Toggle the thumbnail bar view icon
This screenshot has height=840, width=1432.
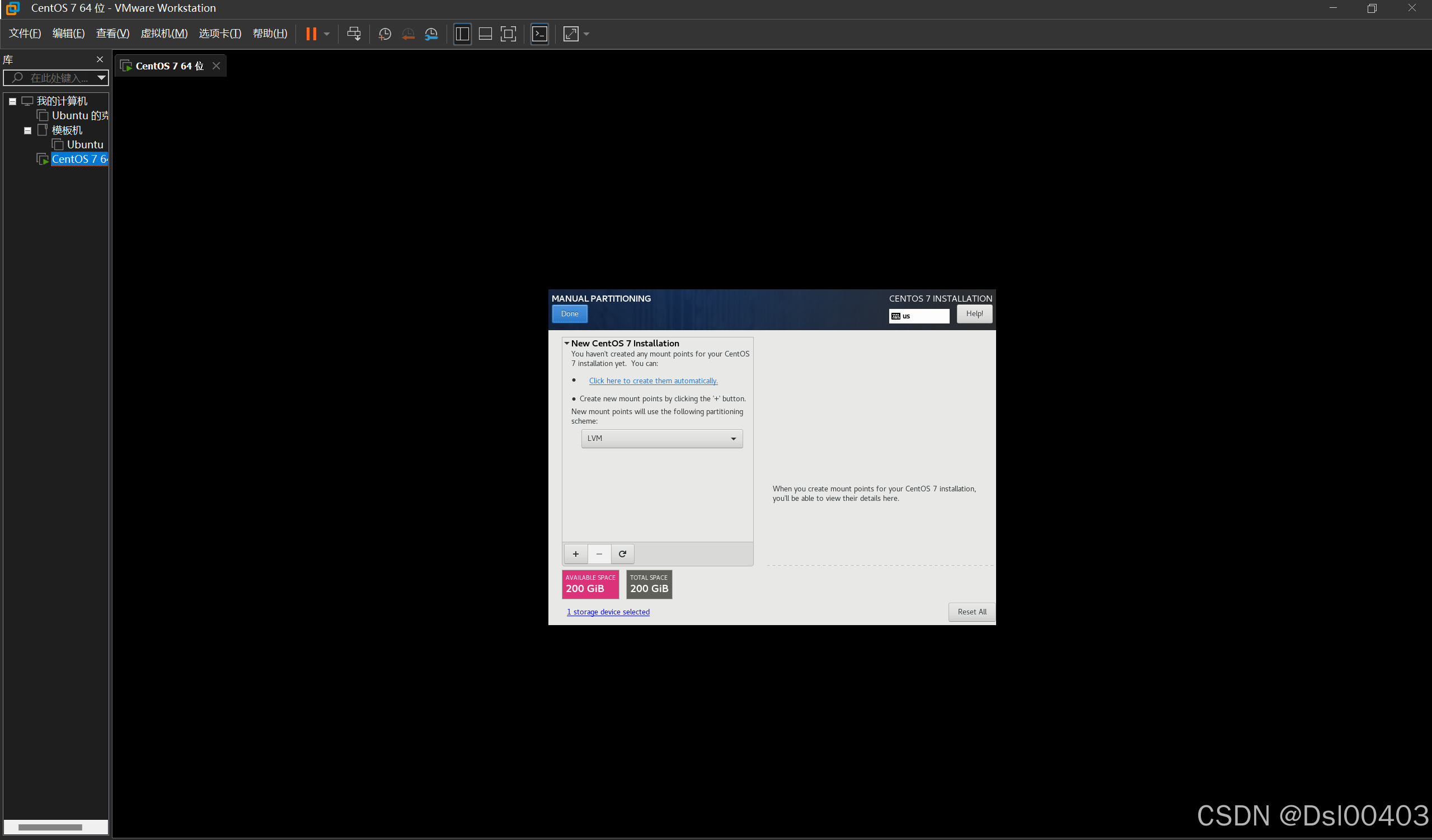pos(485,34)
